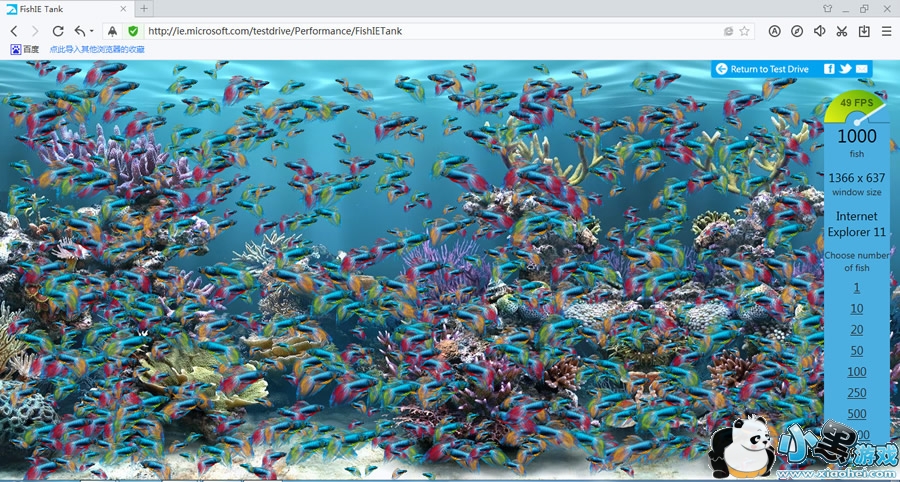Set fish count to 1
This screenshot has height=482, width=900.
[856, 287]
